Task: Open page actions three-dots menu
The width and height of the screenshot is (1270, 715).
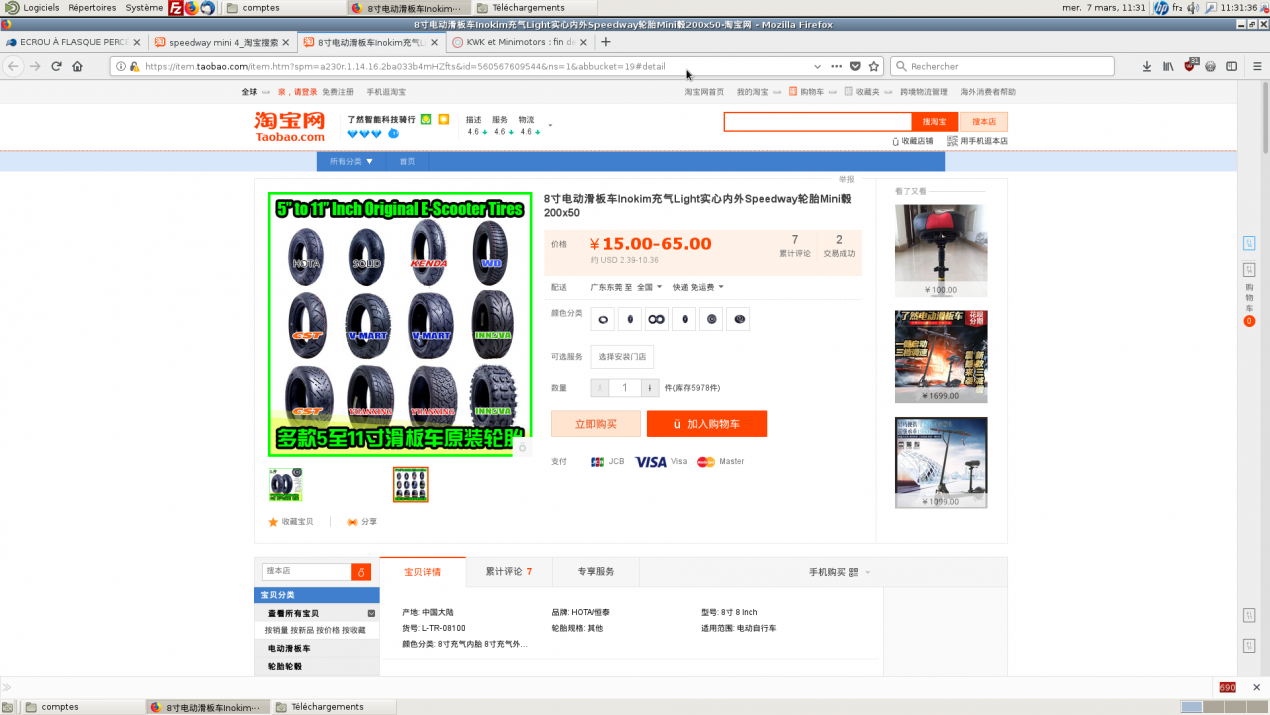Action: [836, 66]
